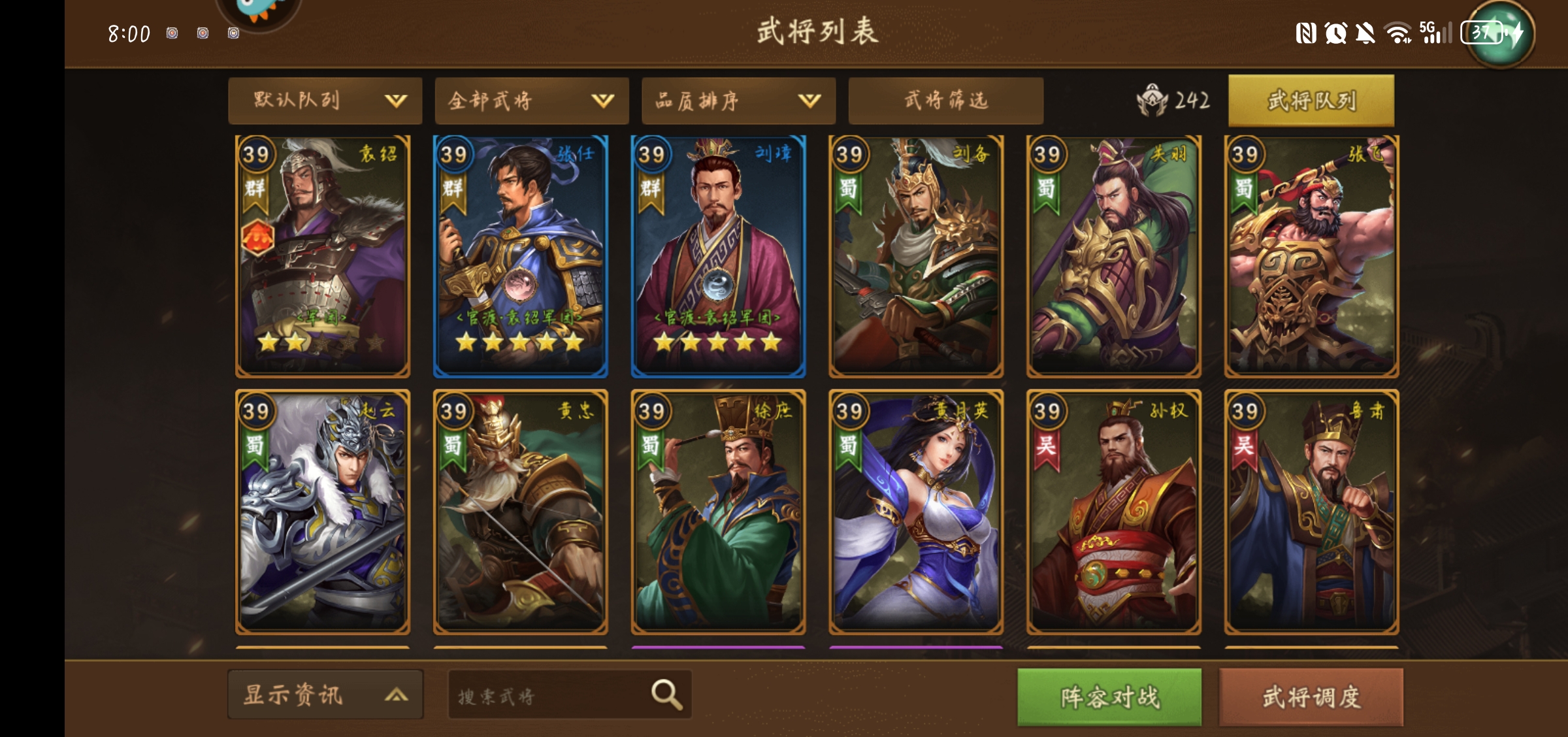Select the 张任 blue general card

(521, 256)
